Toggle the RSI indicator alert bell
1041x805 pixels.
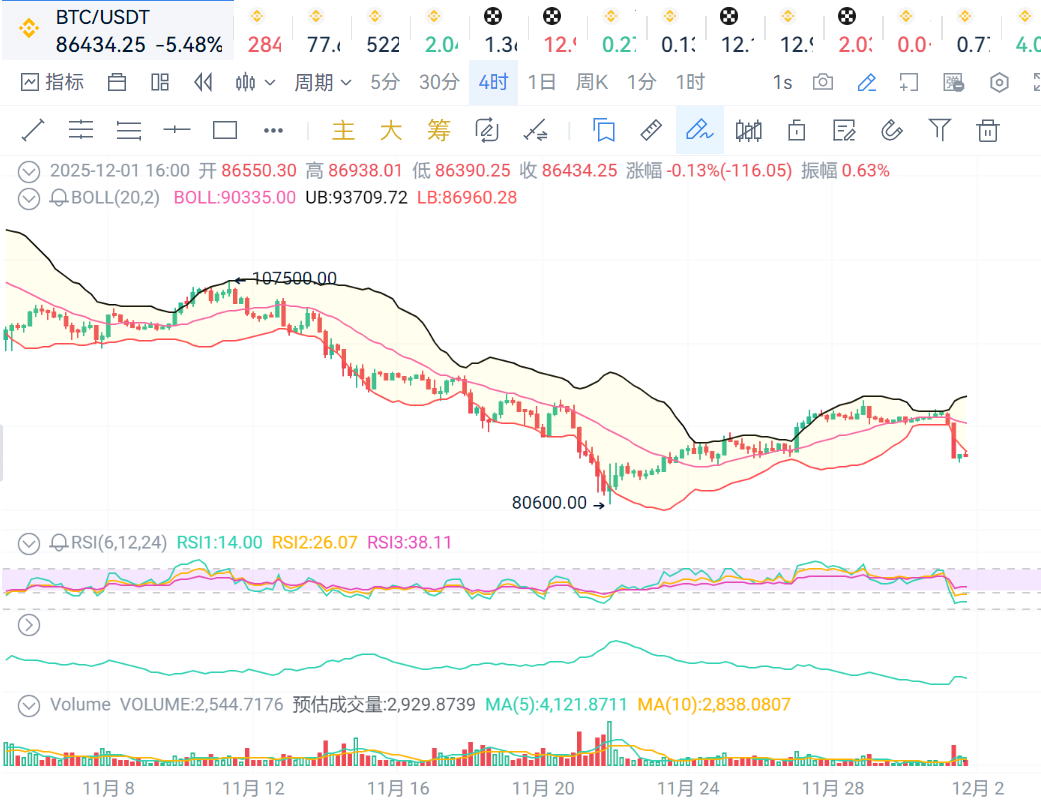pos(59,543)
